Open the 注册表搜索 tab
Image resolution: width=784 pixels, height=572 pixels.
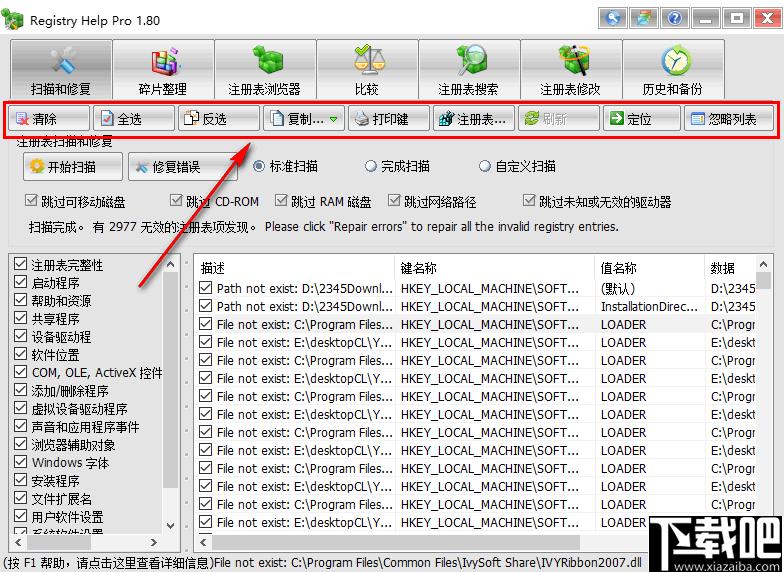469,70
